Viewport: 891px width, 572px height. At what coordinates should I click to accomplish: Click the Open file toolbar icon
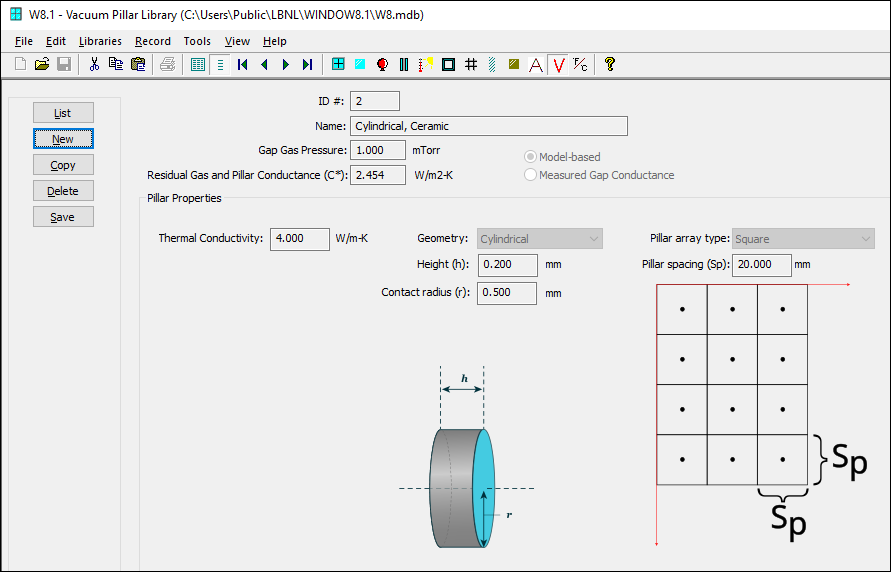click(42, 65)
